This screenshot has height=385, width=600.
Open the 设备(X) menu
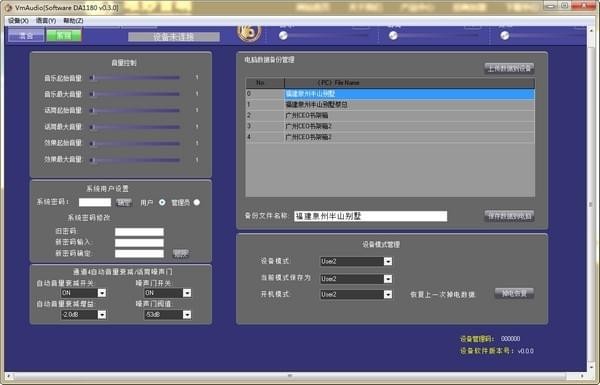pyautogui.click(x=18, y=21)
